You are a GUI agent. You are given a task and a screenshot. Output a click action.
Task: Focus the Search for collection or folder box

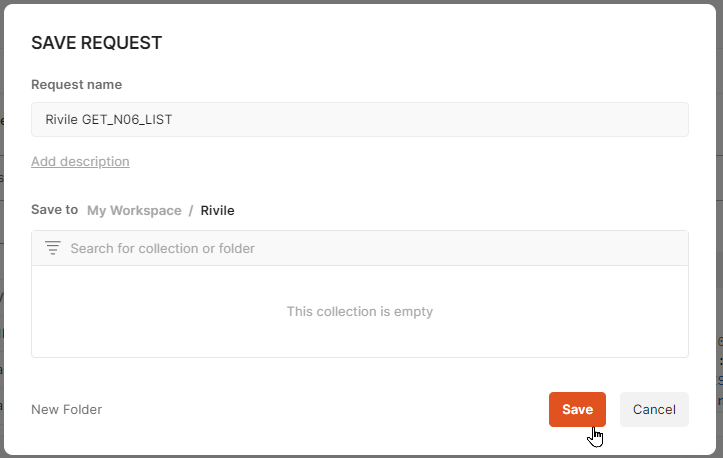click(370, 248)
